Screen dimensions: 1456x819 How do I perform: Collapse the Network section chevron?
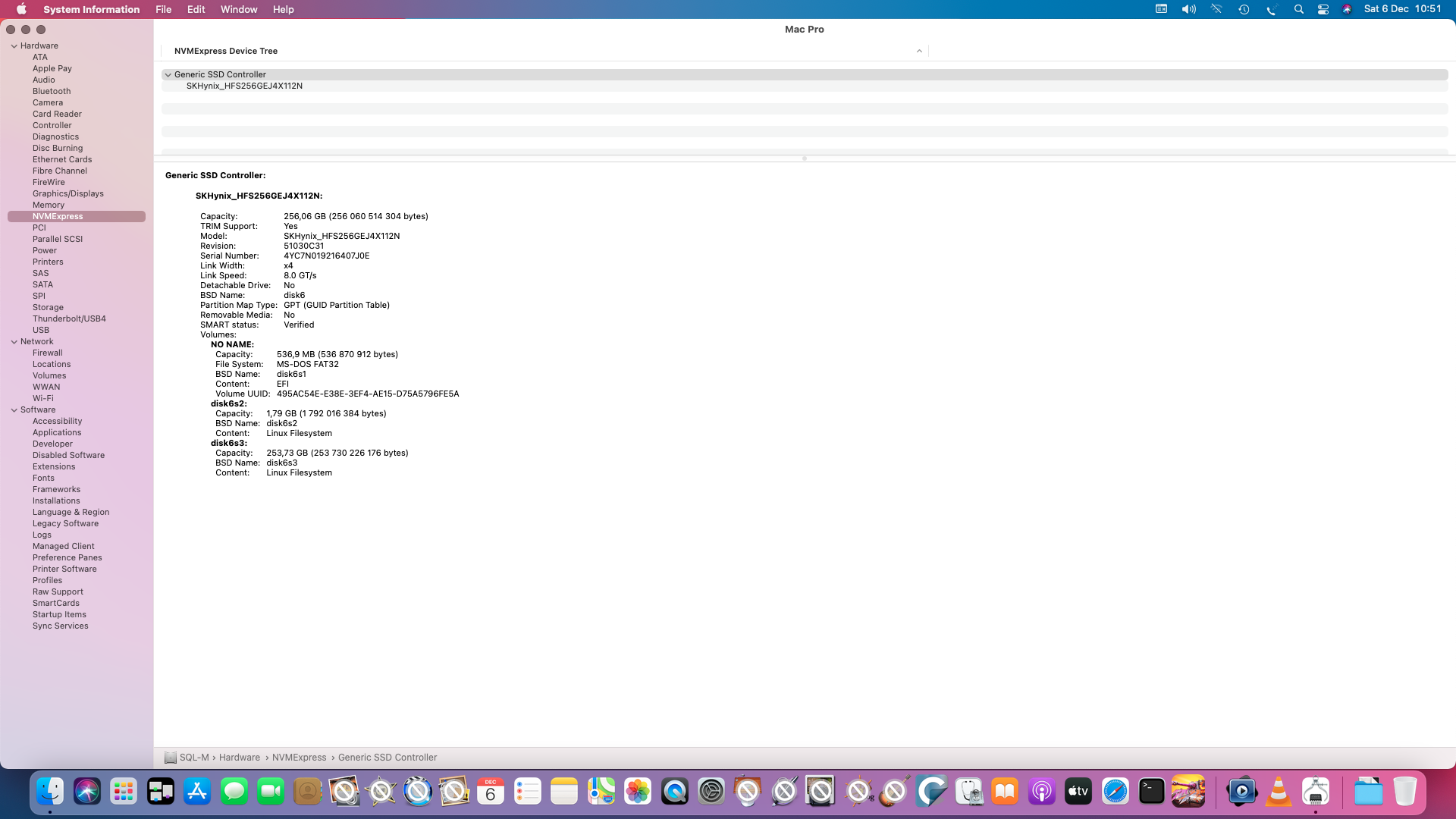pos(14,341)
